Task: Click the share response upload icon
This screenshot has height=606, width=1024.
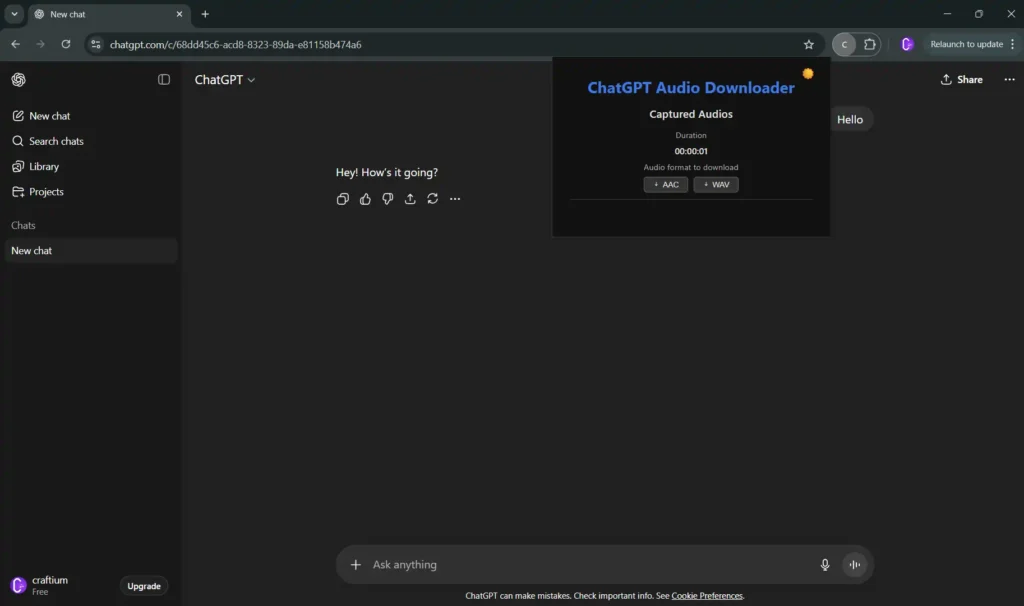Action: [410, 199]
